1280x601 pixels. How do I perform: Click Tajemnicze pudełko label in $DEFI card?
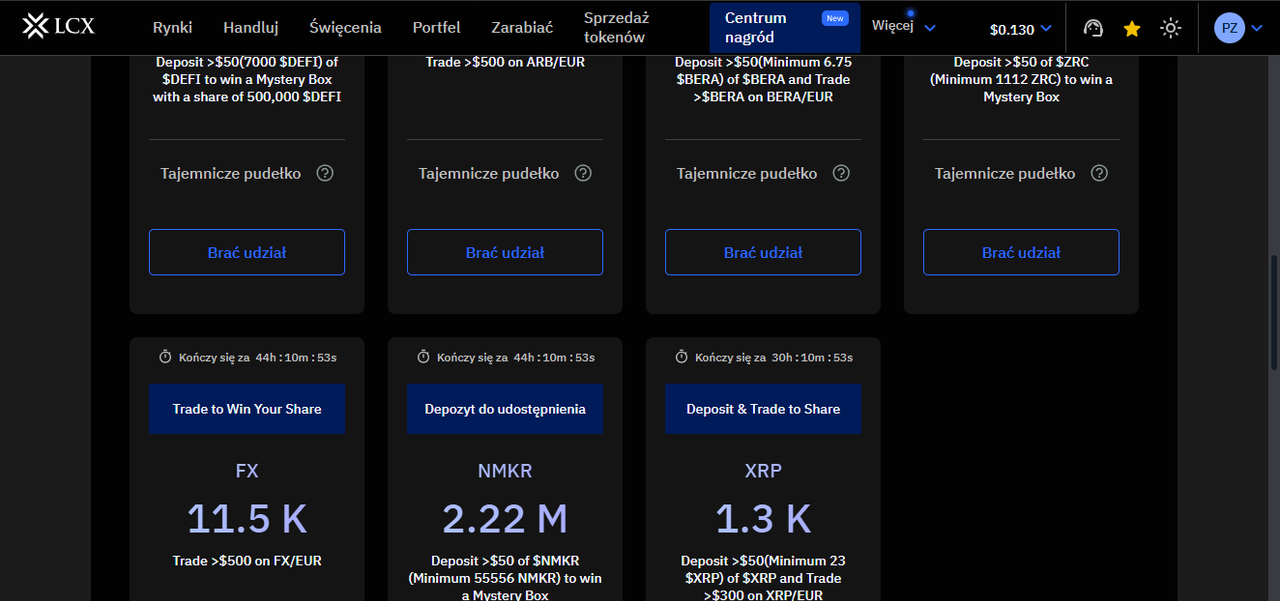tap(231, 173)
